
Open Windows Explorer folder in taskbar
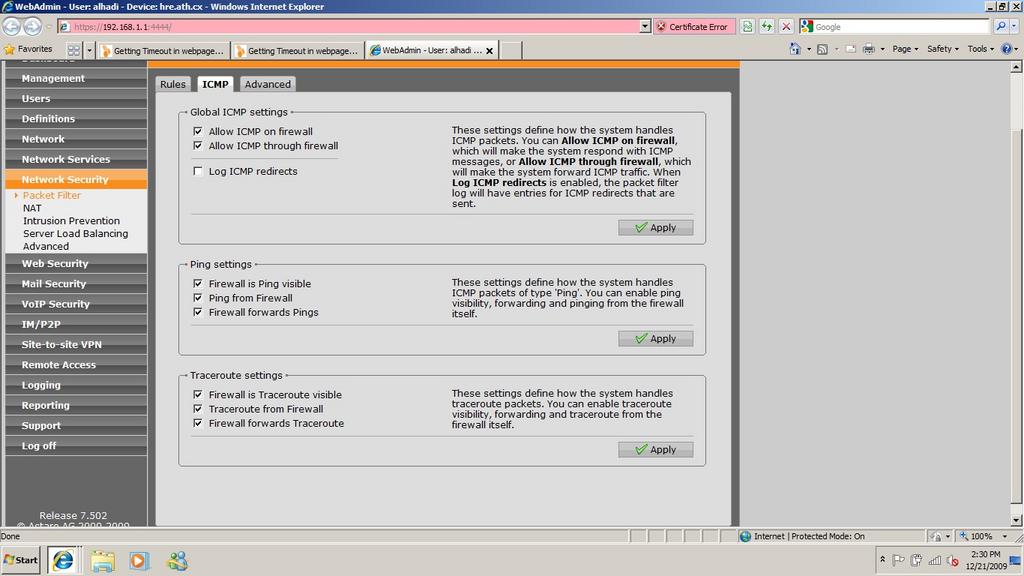[x=102, y=560]
